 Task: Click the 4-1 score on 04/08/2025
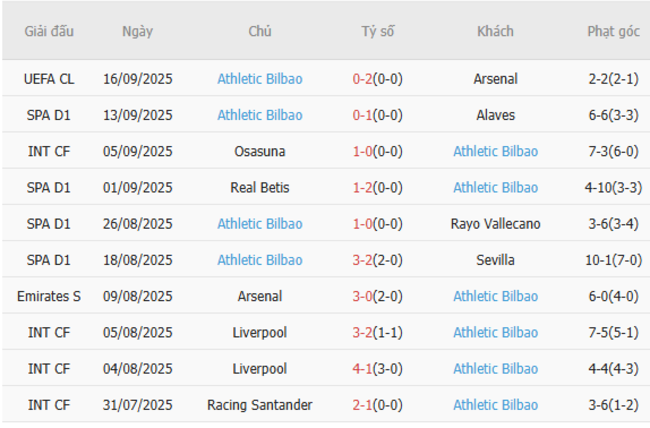[x=364, y=369]
